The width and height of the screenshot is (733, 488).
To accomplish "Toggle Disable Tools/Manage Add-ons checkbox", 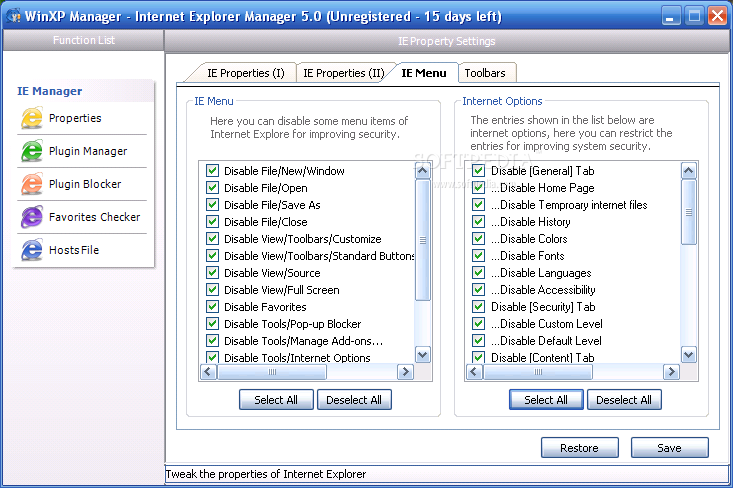I will pyautogui.click(x=212, y=340).
